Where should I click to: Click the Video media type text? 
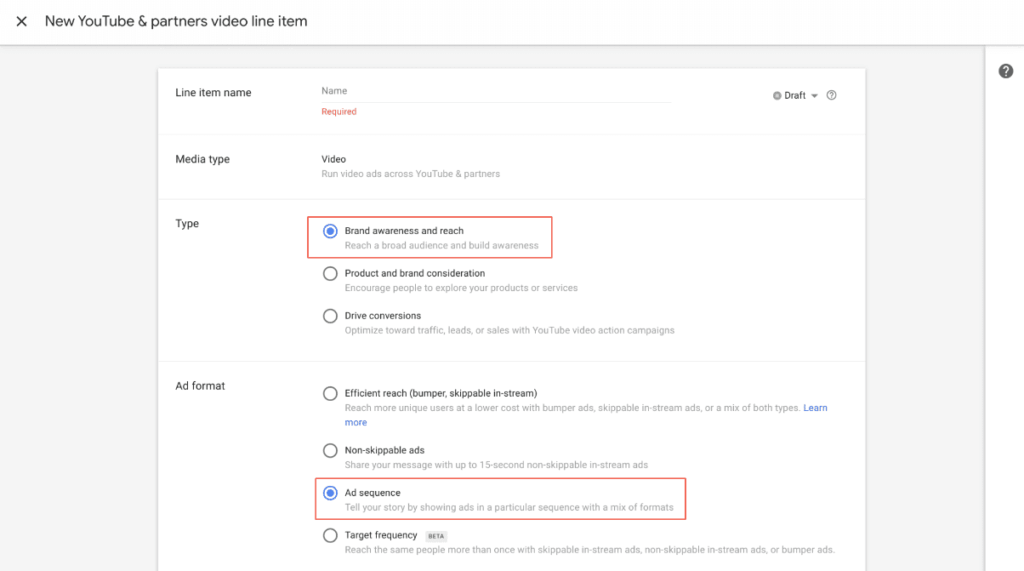pos(333,159)
